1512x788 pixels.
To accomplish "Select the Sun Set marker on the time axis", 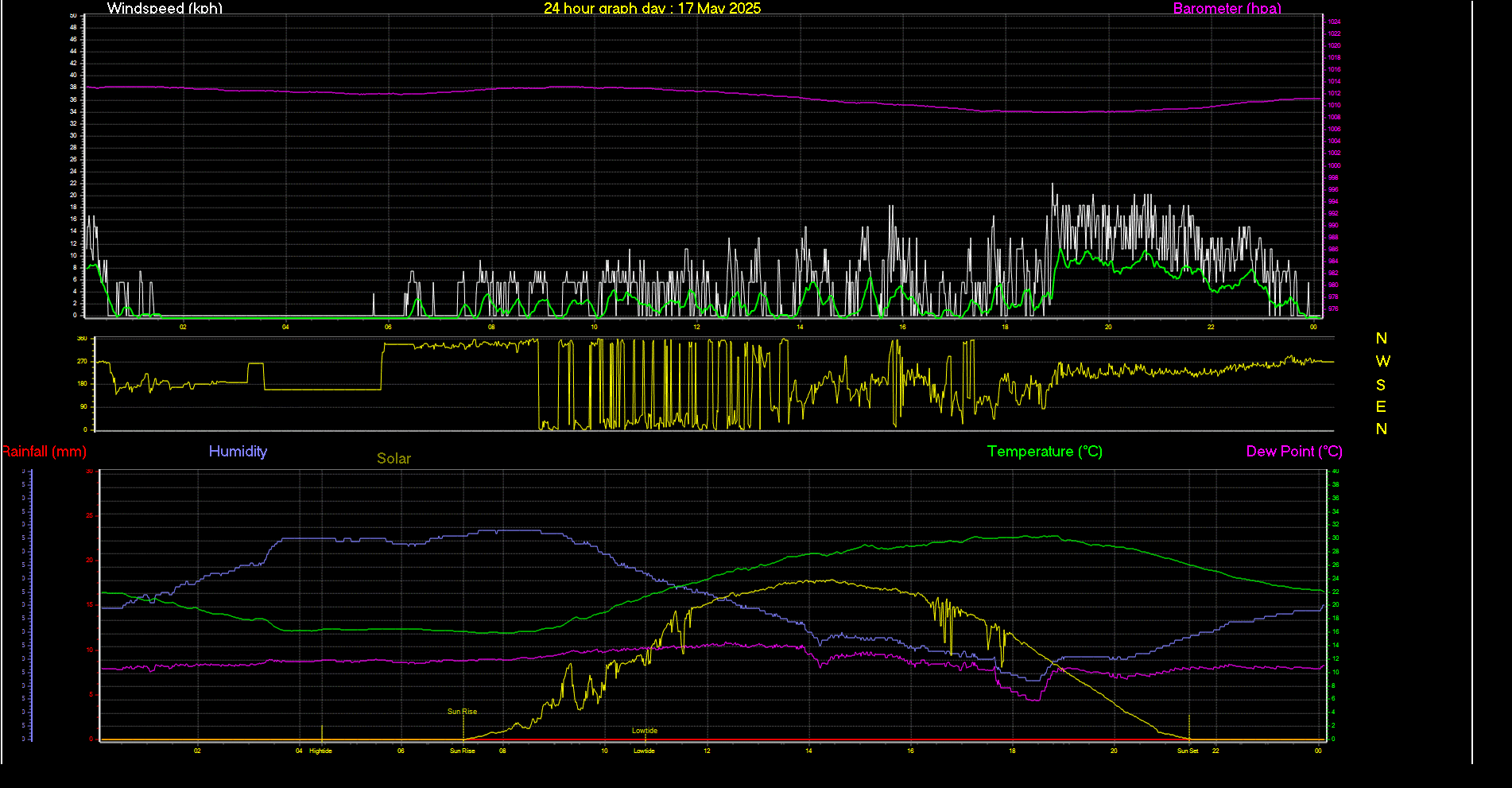I will tap(1188, 751).
